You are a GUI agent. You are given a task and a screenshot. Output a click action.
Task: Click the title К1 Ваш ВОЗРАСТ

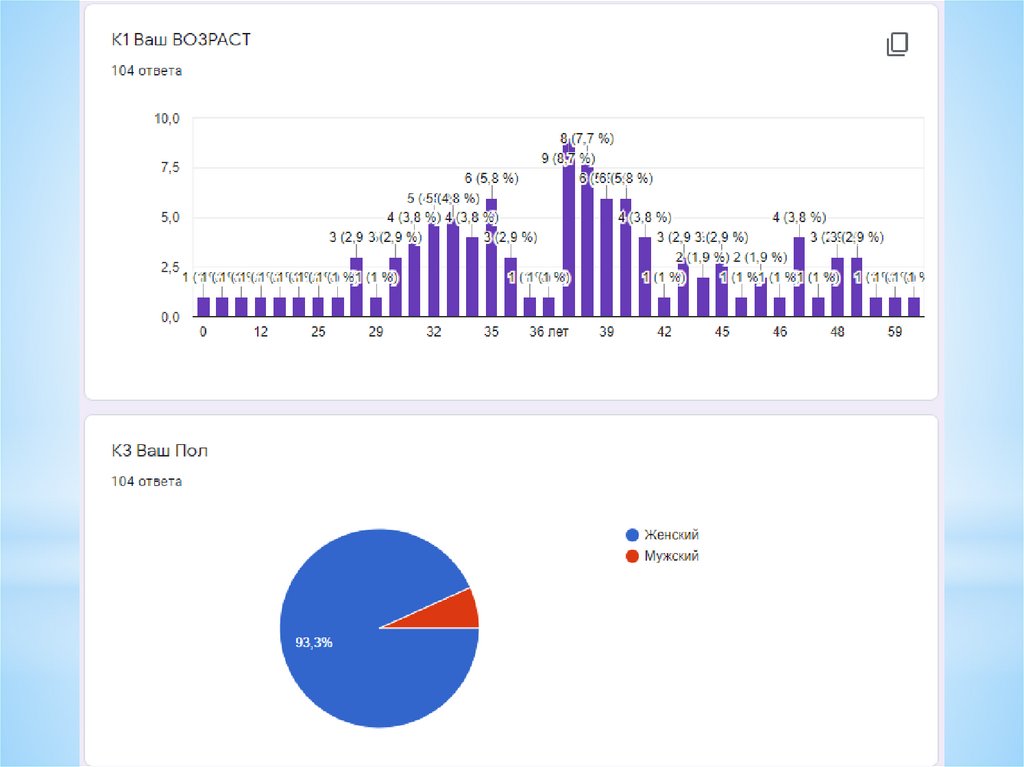181,40
